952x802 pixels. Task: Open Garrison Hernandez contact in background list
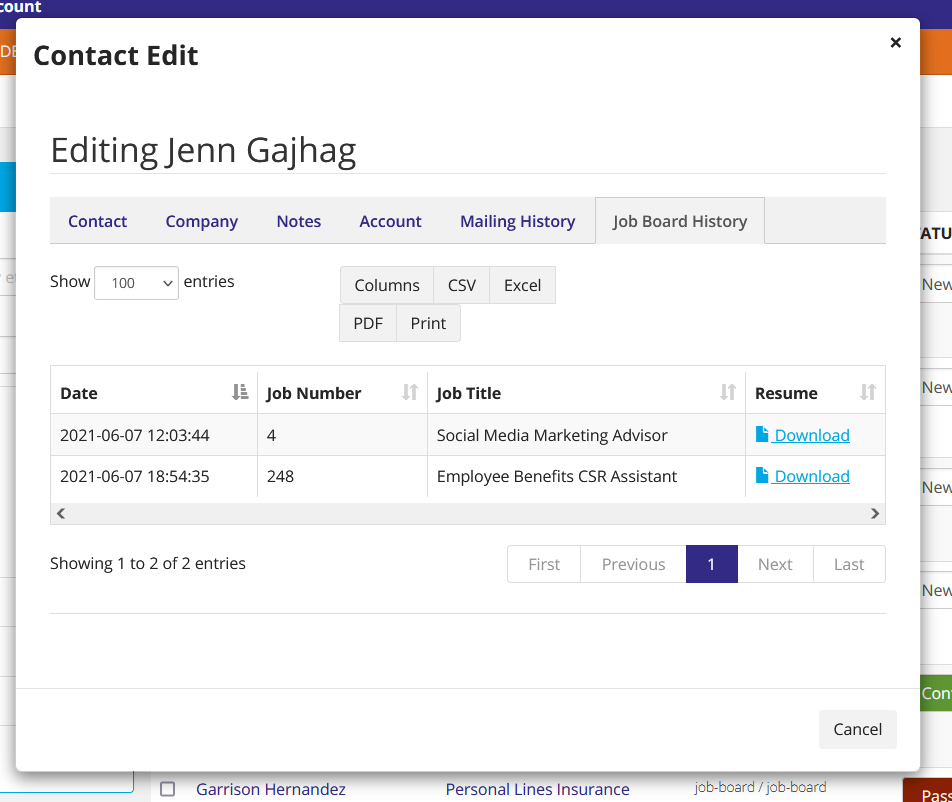(x=271, y=789)
